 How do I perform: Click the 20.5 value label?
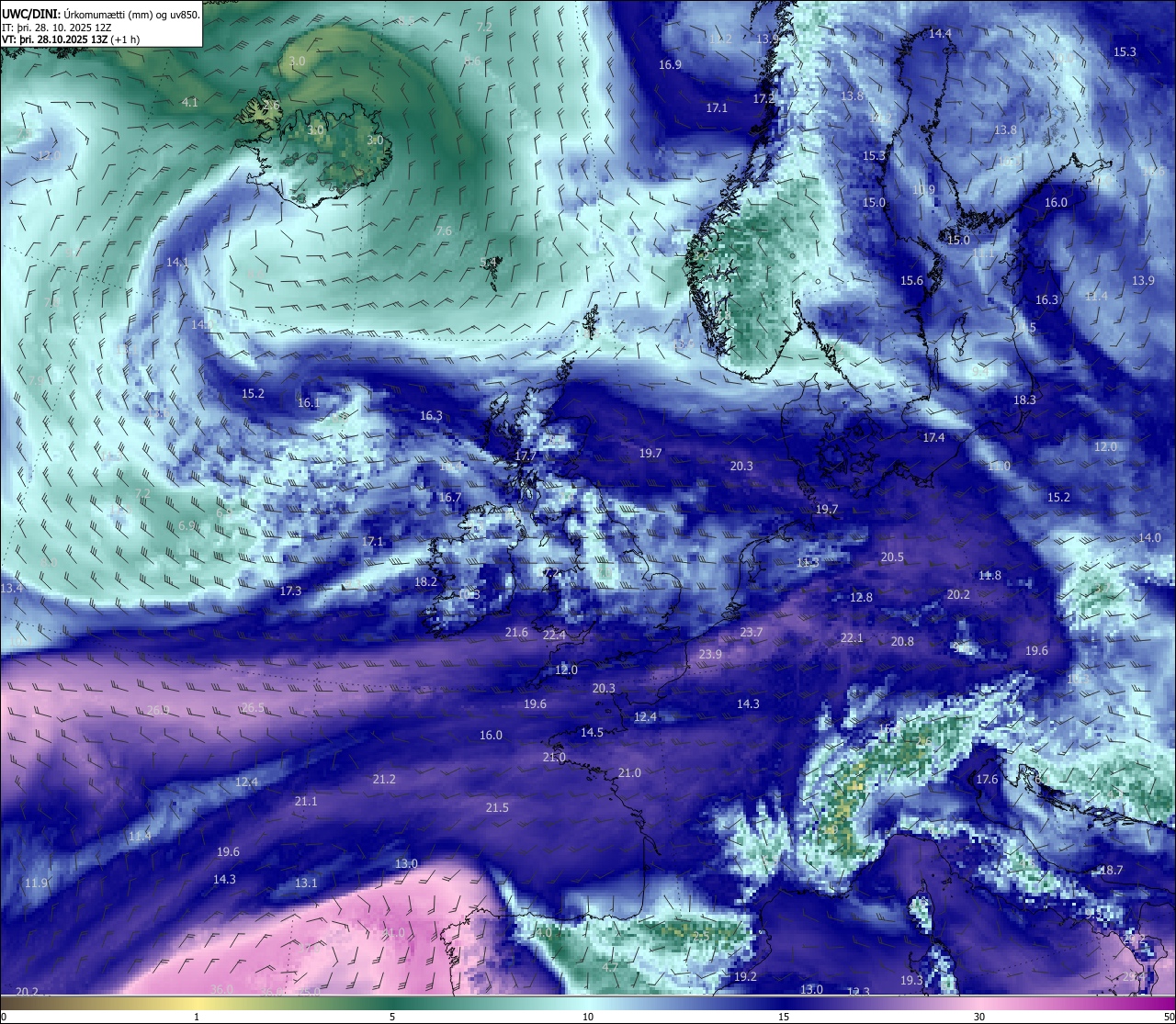click(892, 557)
